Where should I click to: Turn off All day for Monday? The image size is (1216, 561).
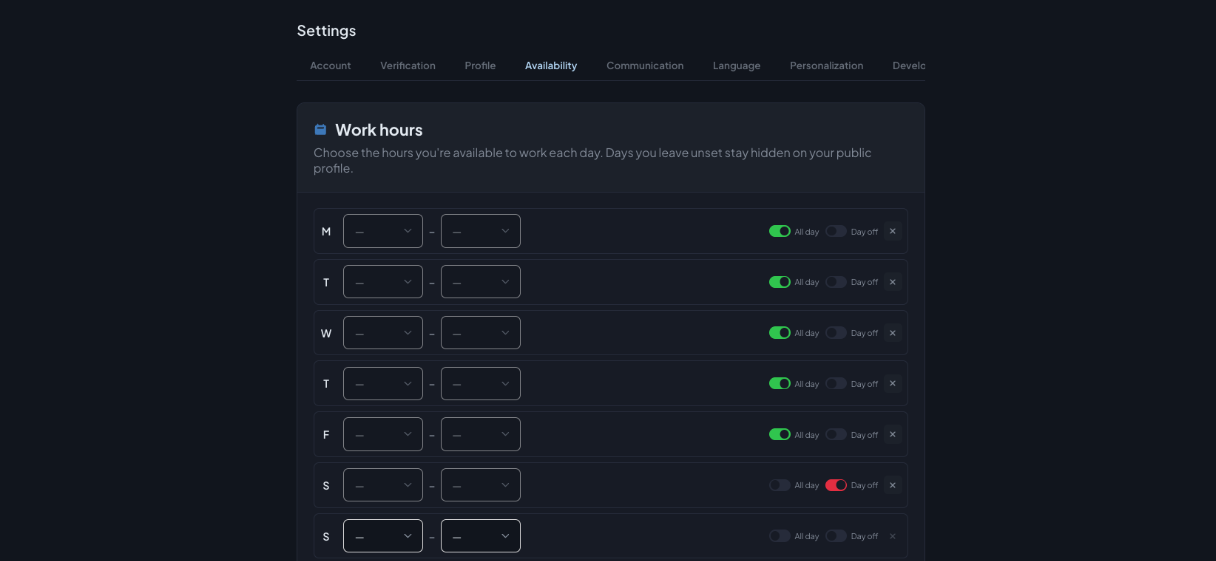coord(780,231)
